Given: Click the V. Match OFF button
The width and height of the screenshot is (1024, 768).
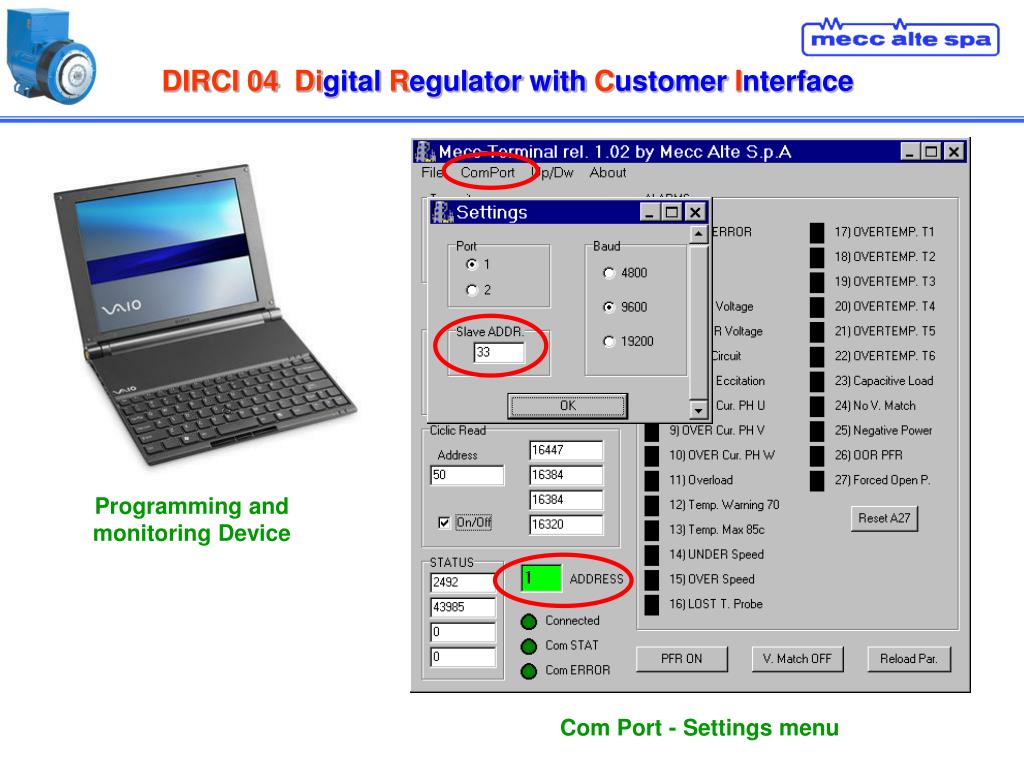Looking at the screenshot, I should pyautogui.click(x=797, y=659).
